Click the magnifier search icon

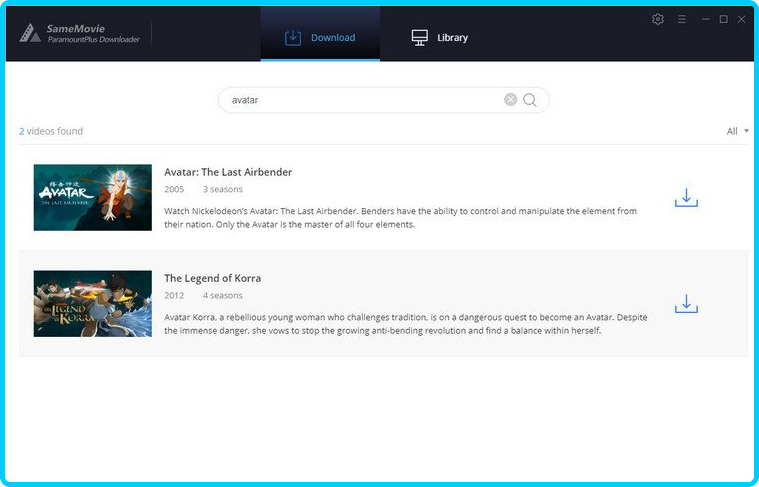pyautogui.click(x=530, y=100)
